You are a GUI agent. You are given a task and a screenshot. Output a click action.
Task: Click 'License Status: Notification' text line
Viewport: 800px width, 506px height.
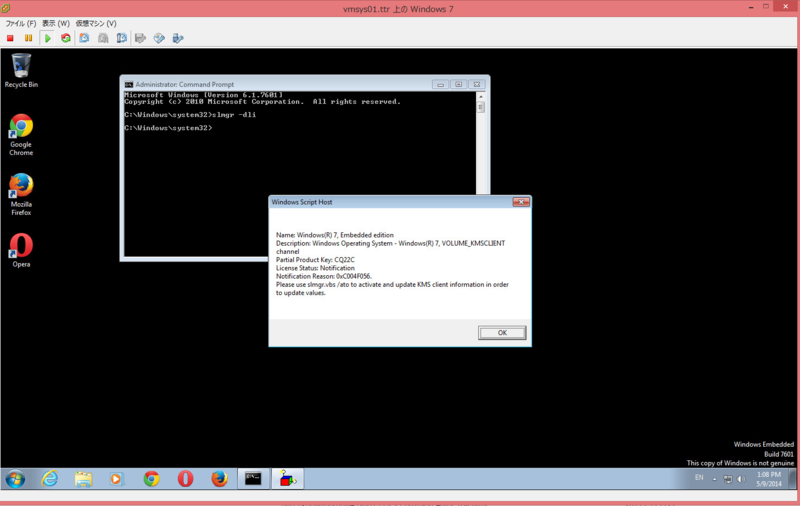[x=315, y=268]
